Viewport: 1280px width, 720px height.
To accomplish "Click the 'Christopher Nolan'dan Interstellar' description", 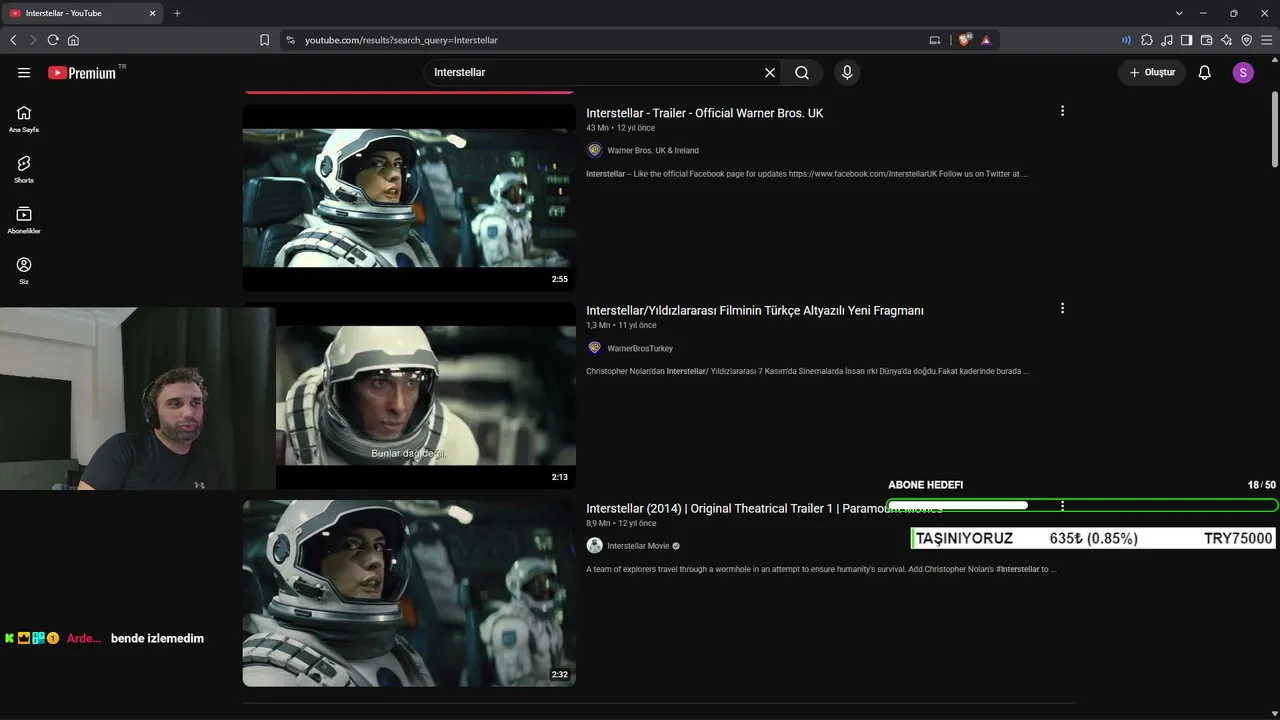I will [x=808, y=371].
